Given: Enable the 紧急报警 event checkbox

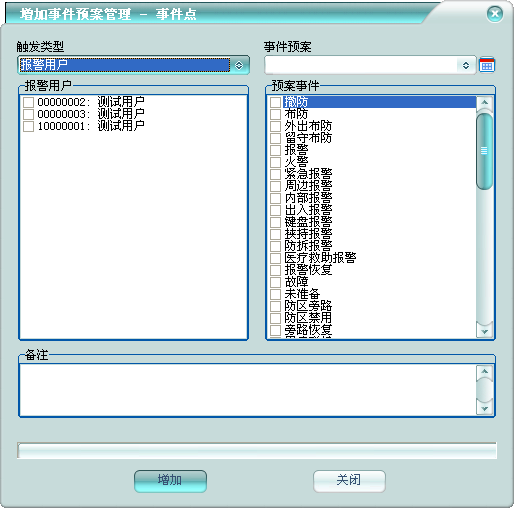Looking at the screenshot, I should pyautogui.click(x=275, y=174).
